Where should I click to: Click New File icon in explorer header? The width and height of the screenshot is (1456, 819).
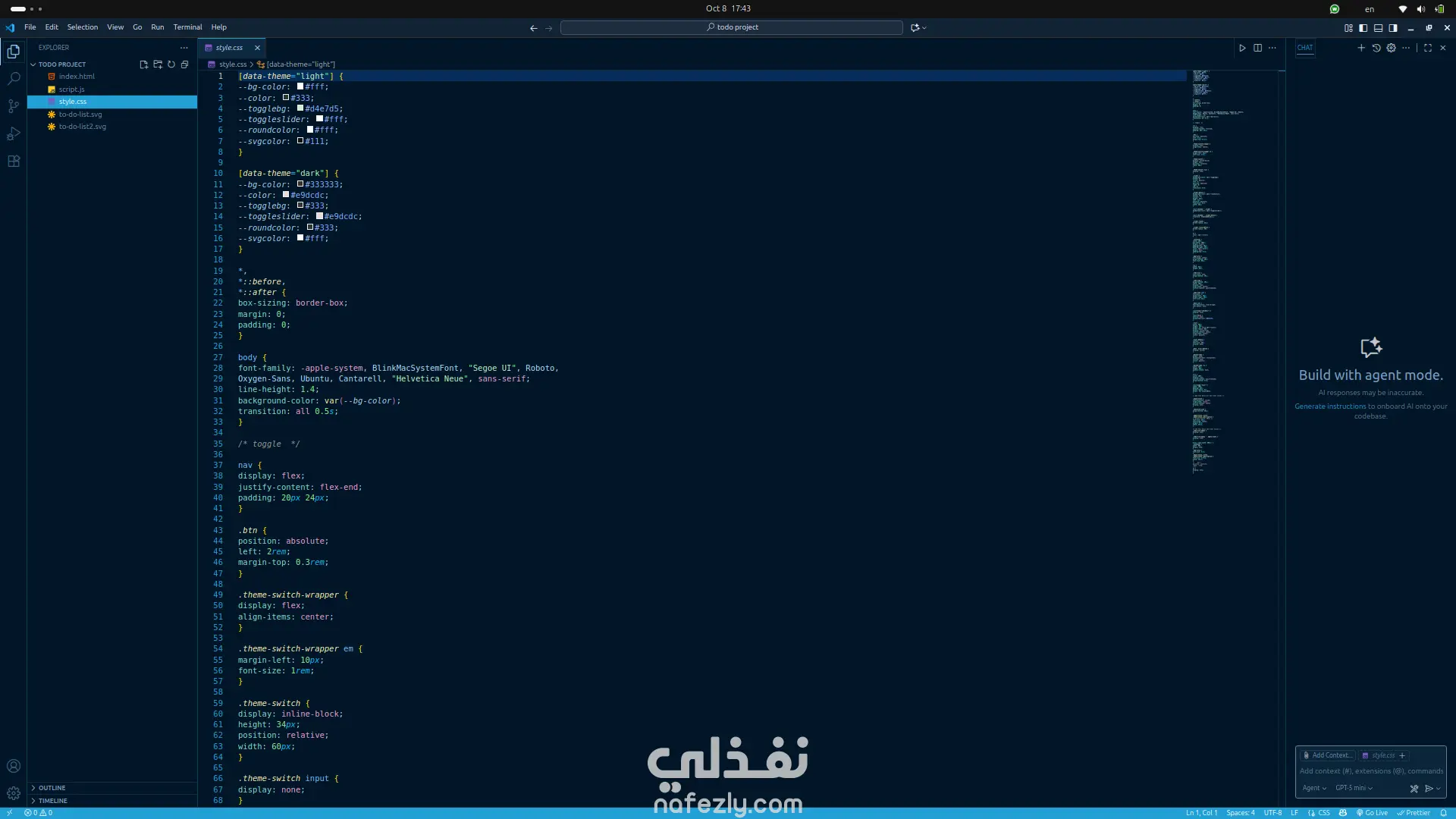pyautogui.click(x=143, y=64)
